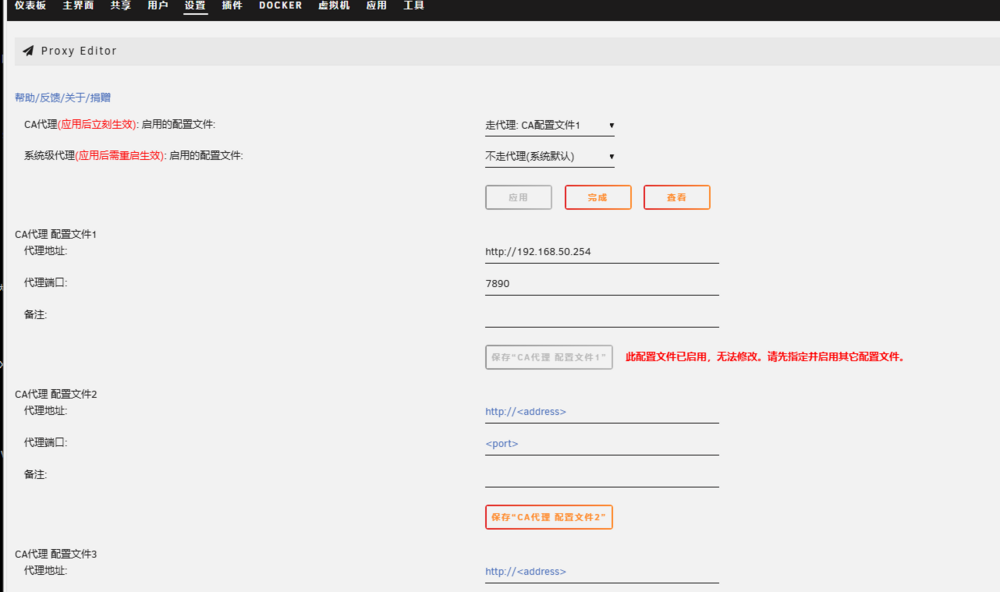Click the 完成 done button
This screenshot has height=592, width=1000.
598,198
